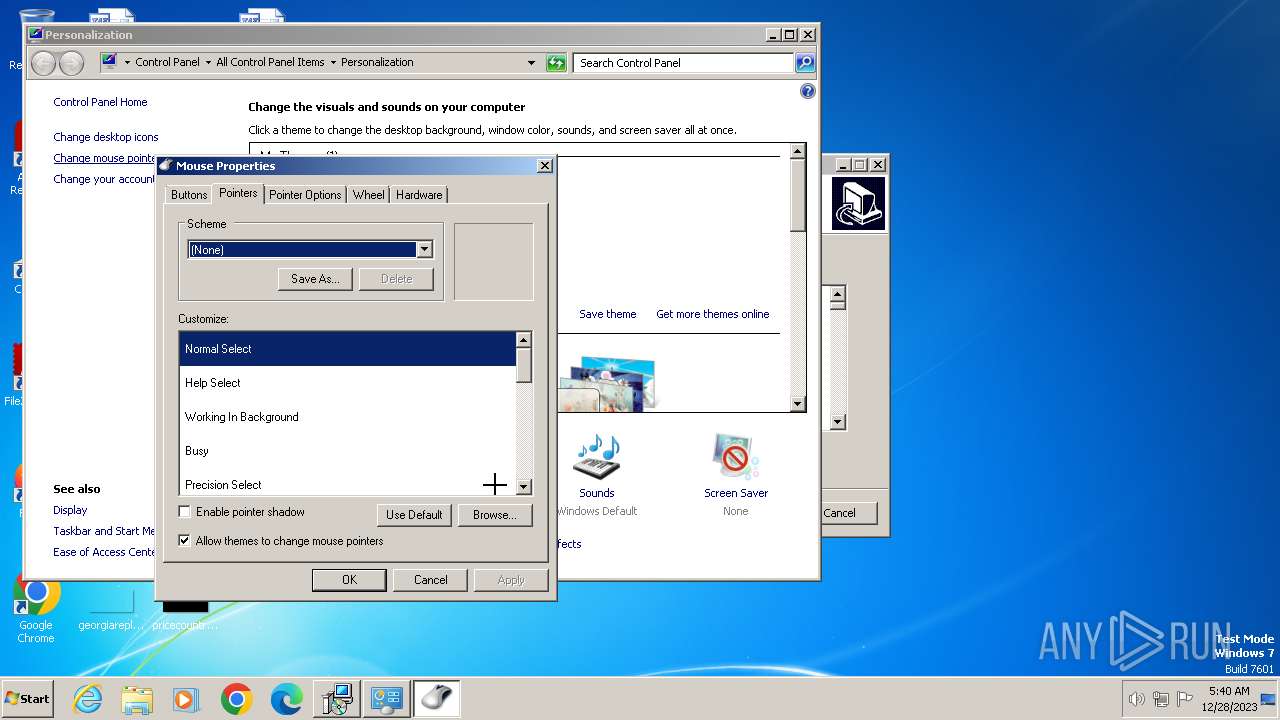1280x720 pixels.
Task: Click the forward navigation arrow
Action: (x=71, y=63)
